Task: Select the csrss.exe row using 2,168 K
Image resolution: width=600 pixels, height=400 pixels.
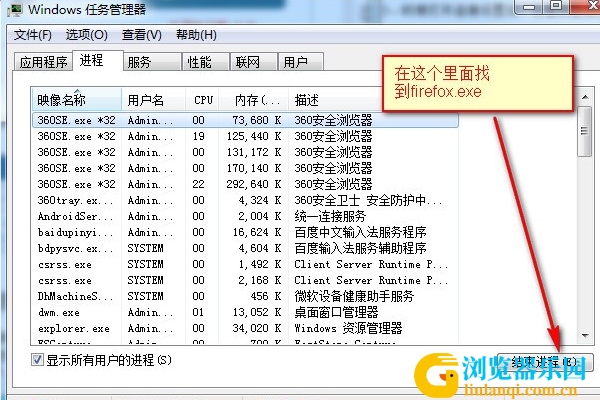Action: click(245, 281)
